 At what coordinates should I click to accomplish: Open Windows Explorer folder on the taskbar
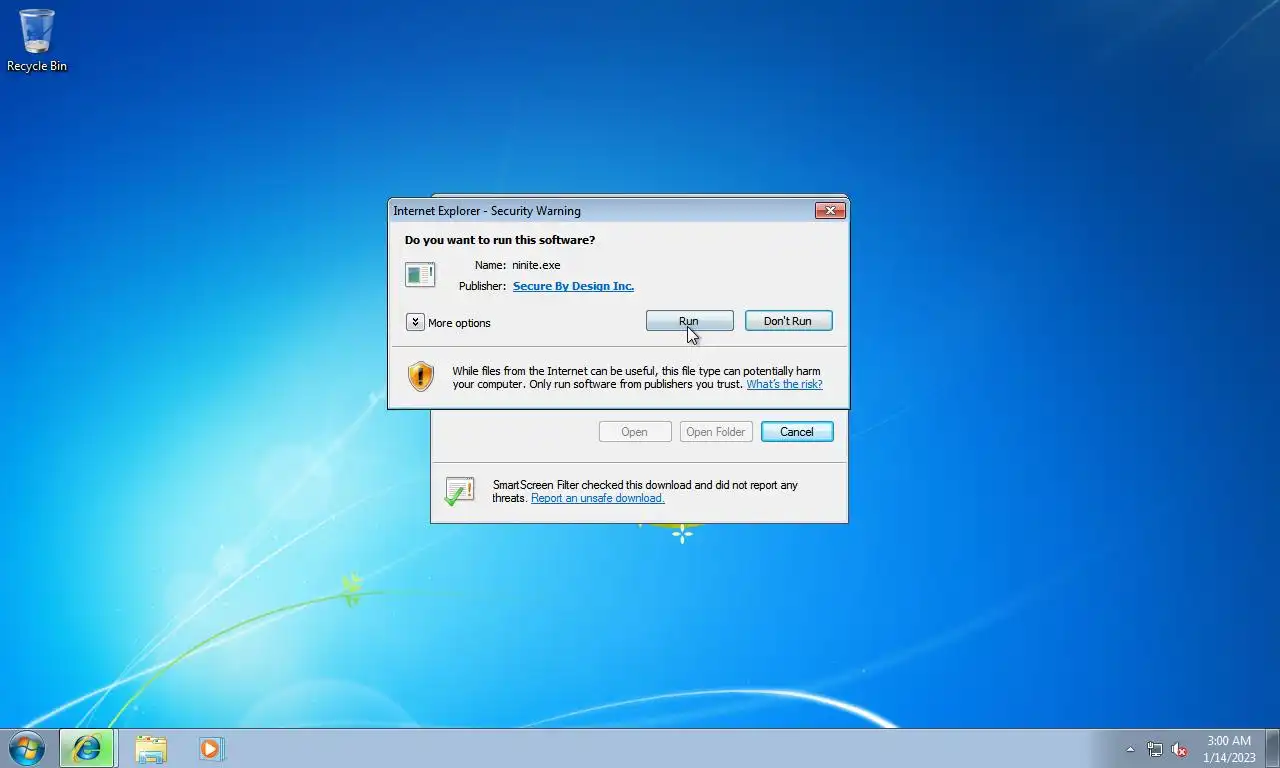pyautogui.click(x=151, y=748)
